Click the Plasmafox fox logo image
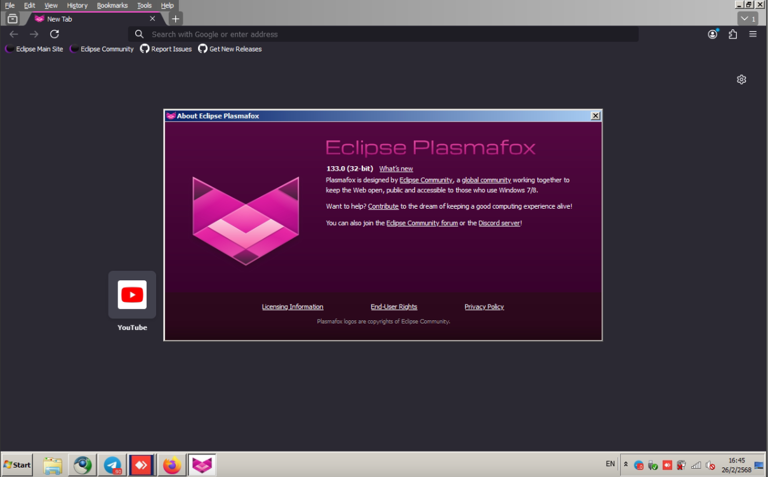Screen dimensions: 768x477 click(x=245, y=221)
